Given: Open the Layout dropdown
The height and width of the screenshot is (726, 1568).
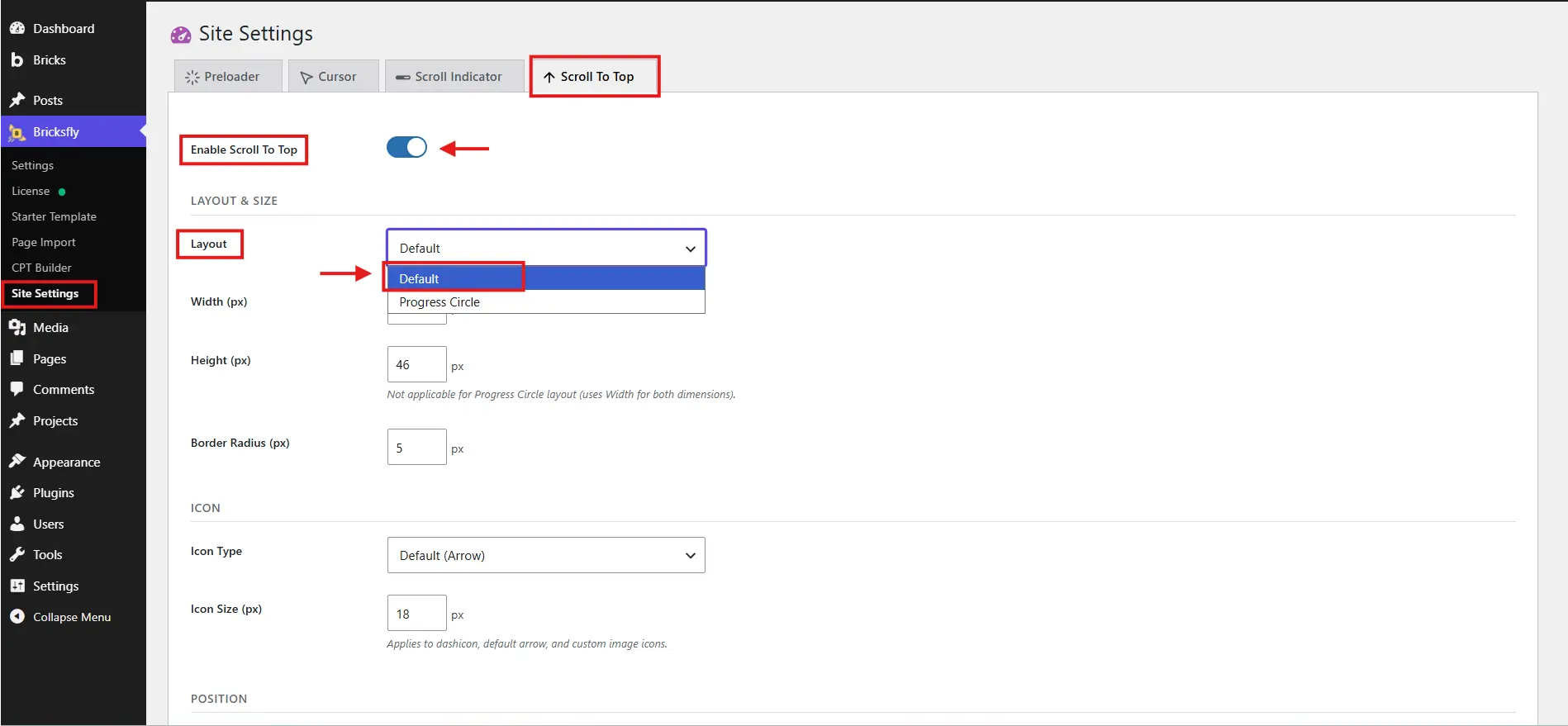Looking at the screenshot, I should 546,248.
